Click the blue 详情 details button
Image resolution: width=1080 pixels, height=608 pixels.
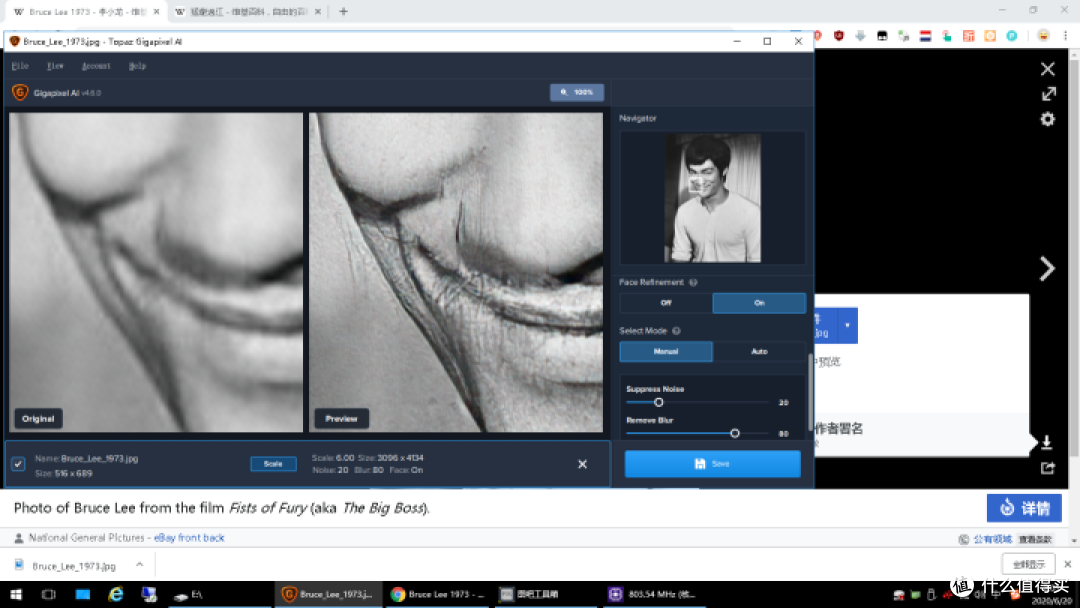click(x=1024, y=508)
